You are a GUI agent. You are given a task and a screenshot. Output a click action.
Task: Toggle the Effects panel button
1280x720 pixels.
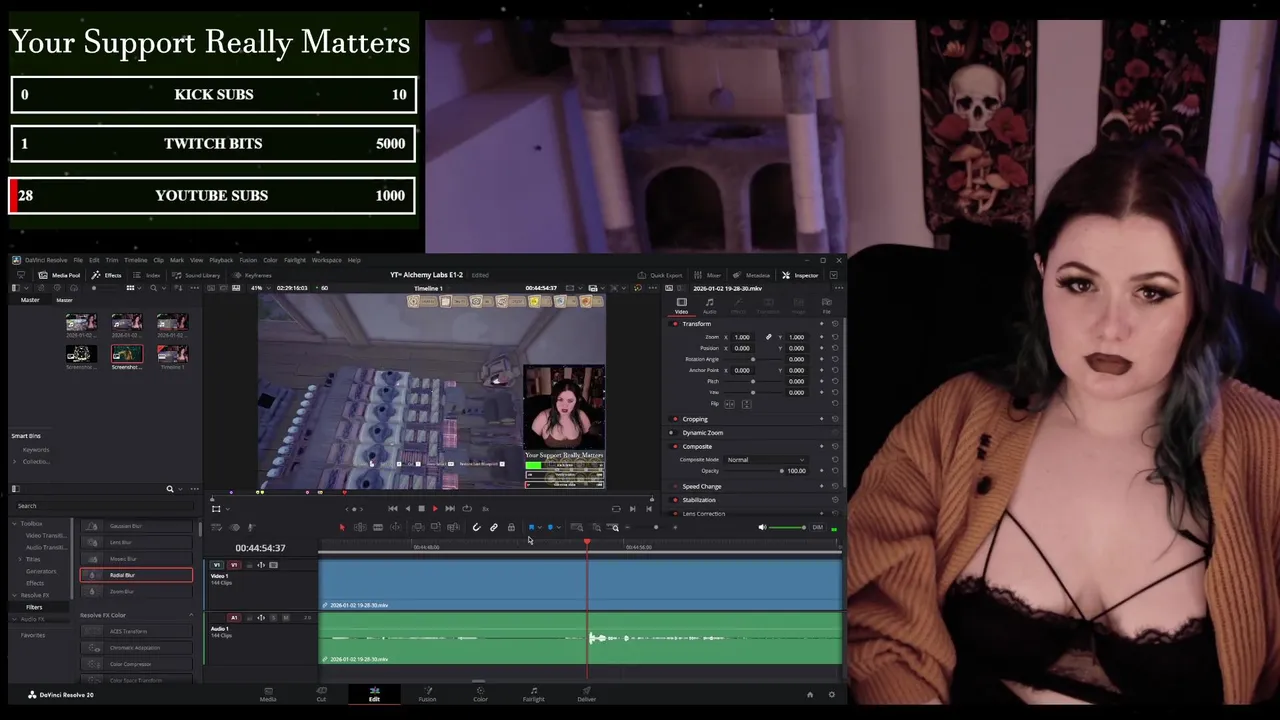point(106,275)
